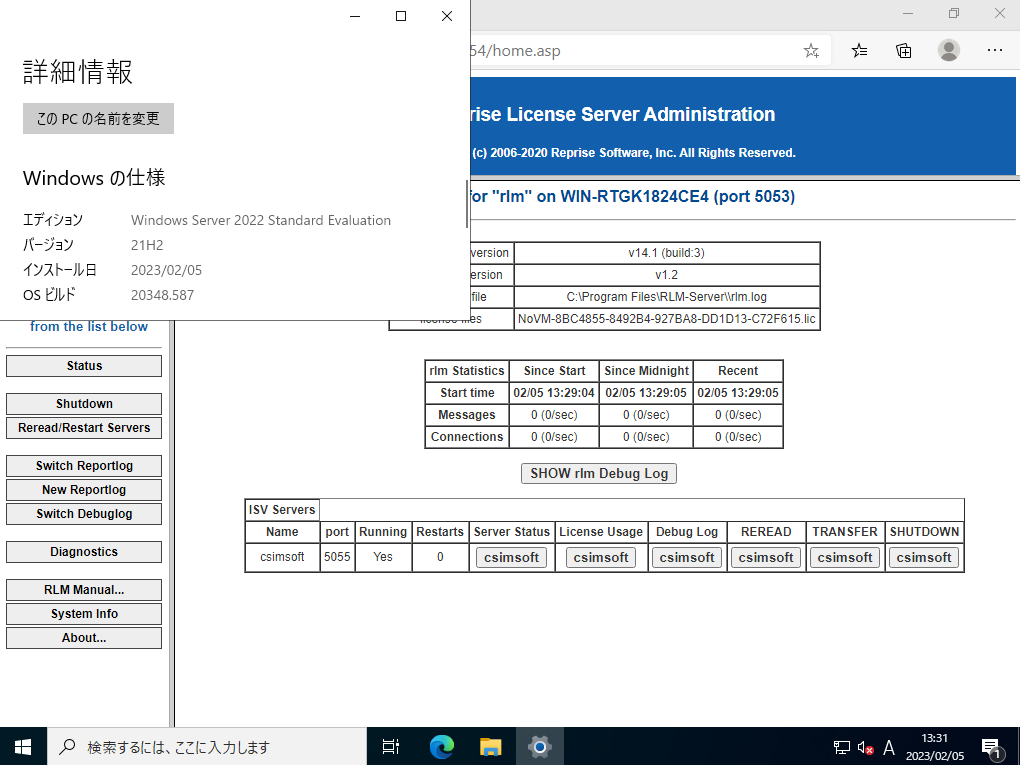1020x765 pixels.
Task: Click csimsoft button under SHUTDOWN column
Action: [924, 558]
